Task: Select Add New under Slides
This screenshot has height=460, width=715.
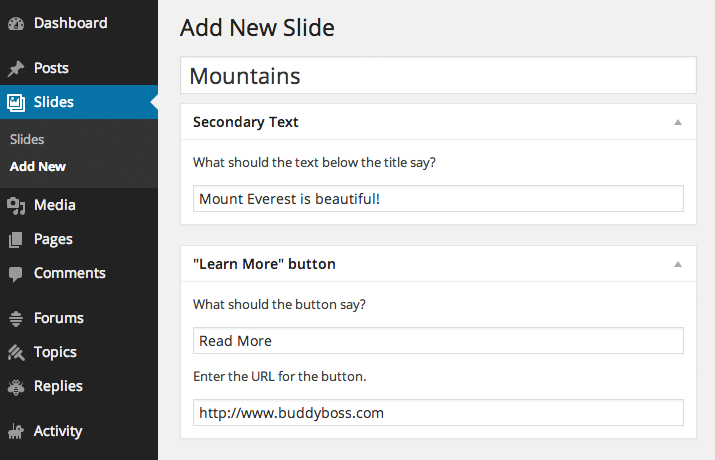Action: (x=38, y=167)
